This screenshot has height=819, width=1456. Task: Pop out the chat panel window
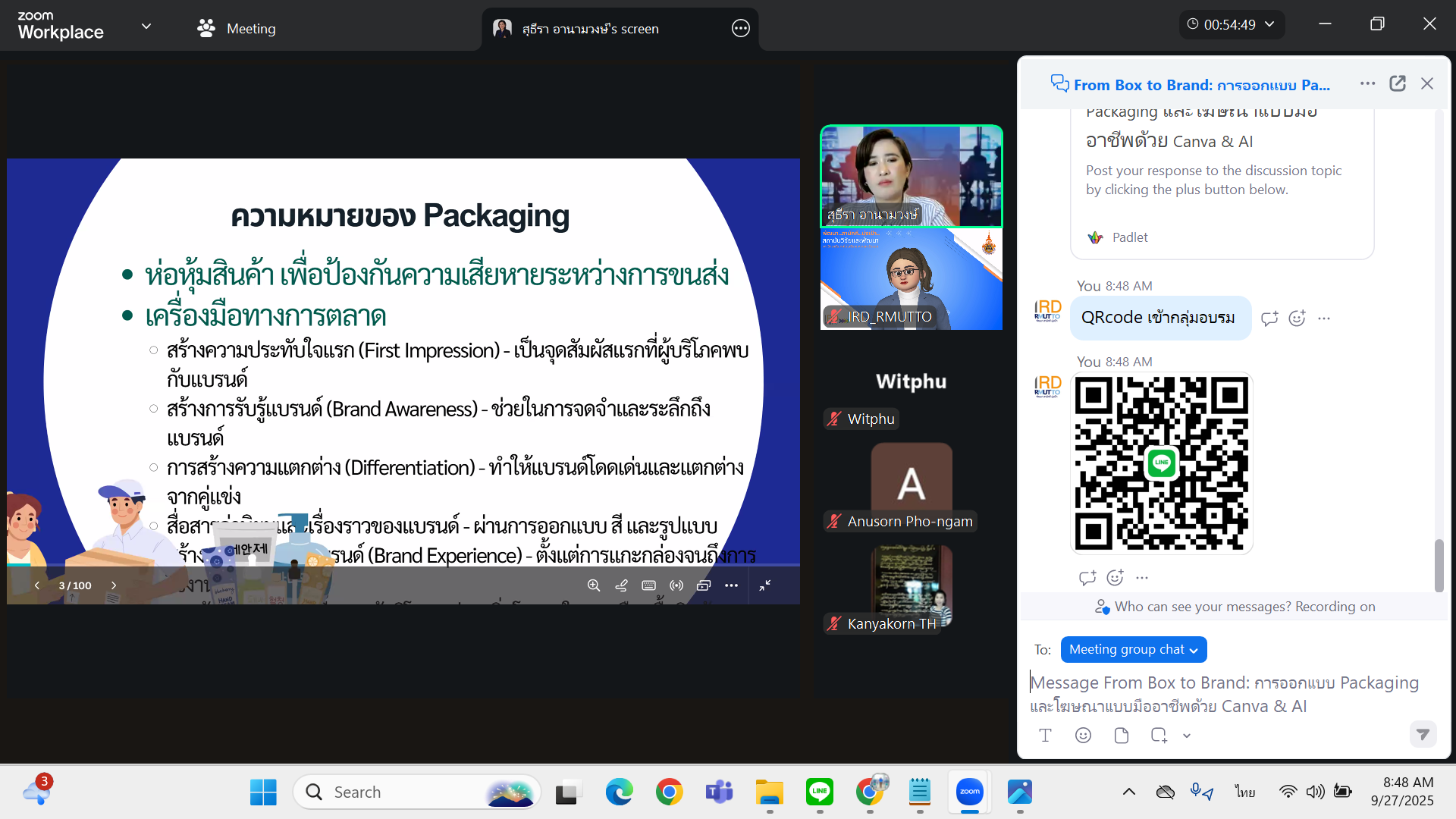pos(1397,84)
